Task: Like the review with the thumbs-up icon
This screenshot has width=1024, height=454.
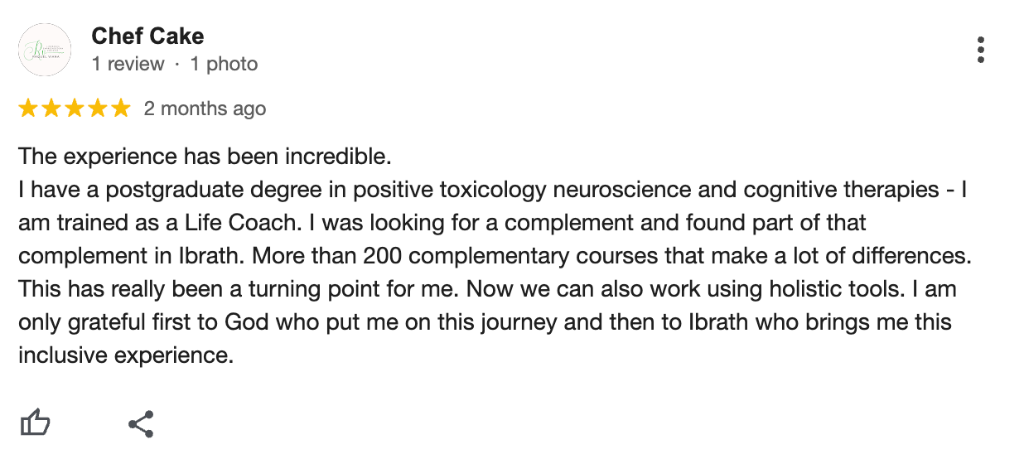Action: [x=35, y=423]
